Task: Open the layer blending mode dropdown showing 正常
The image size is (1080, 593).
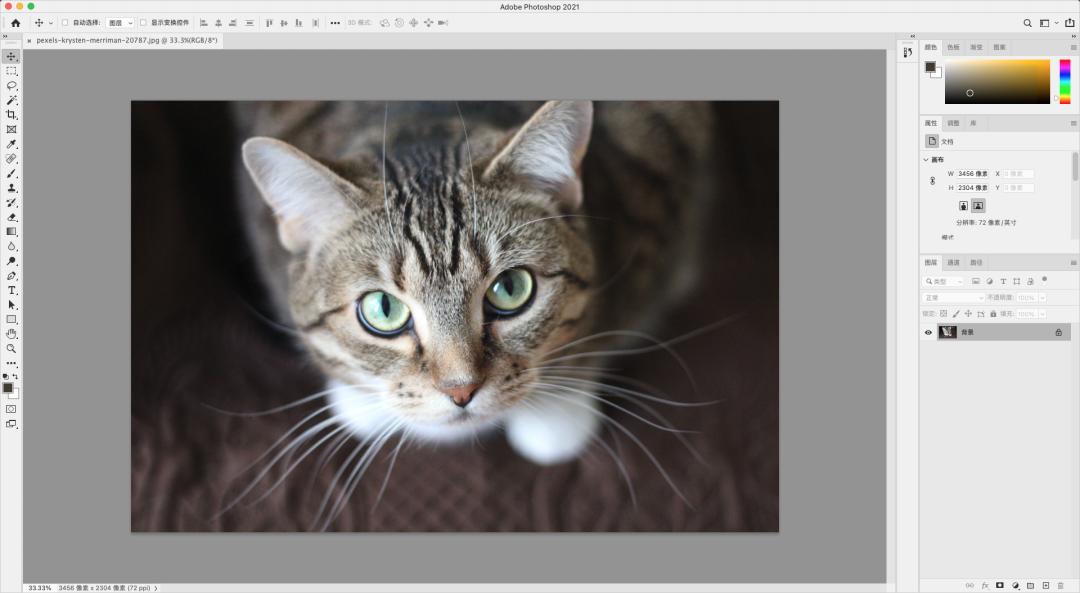Action: pyautogui.click(x=950, y=297)
